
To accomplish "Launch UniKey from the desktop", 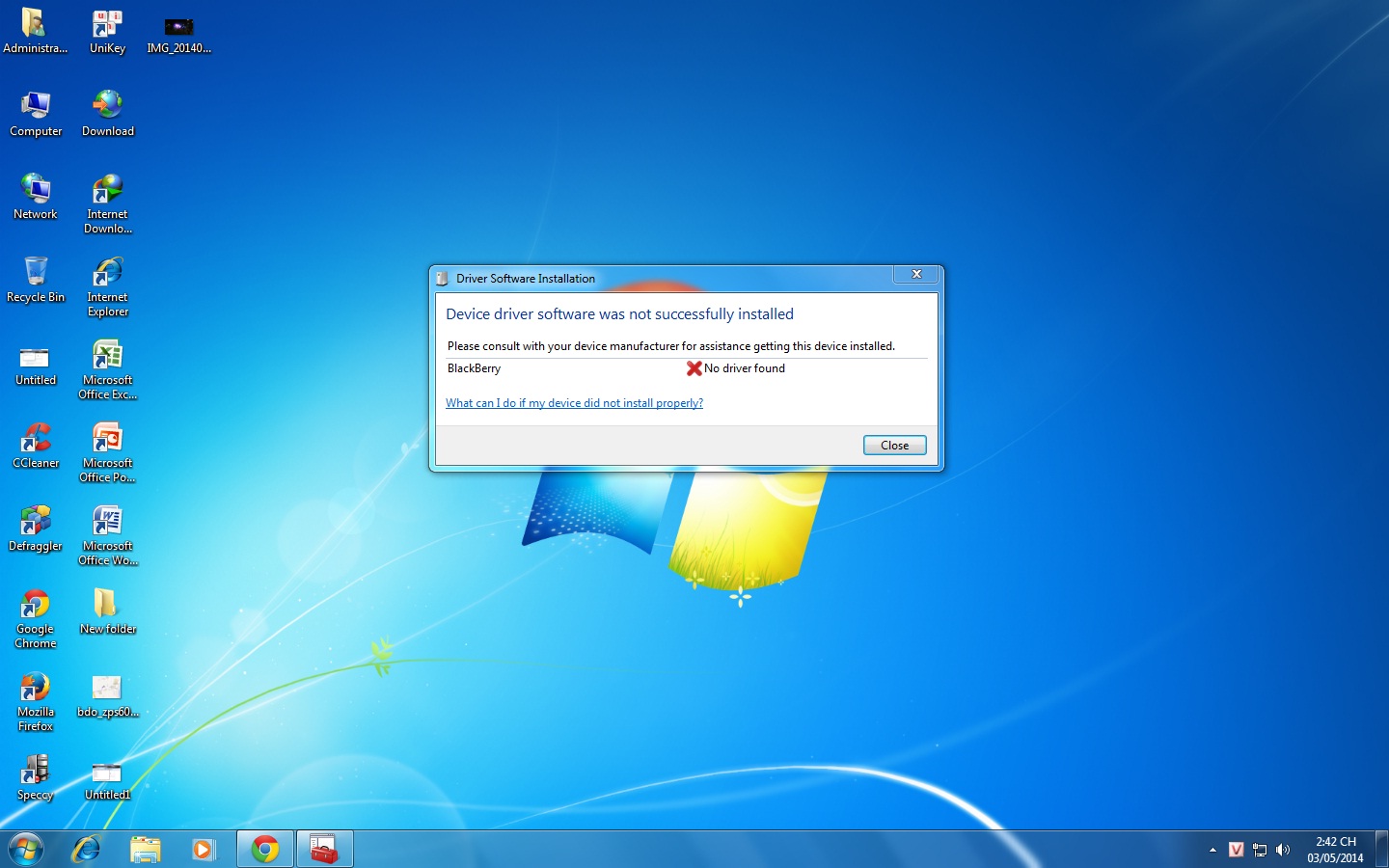I will (x=107, y=32).
